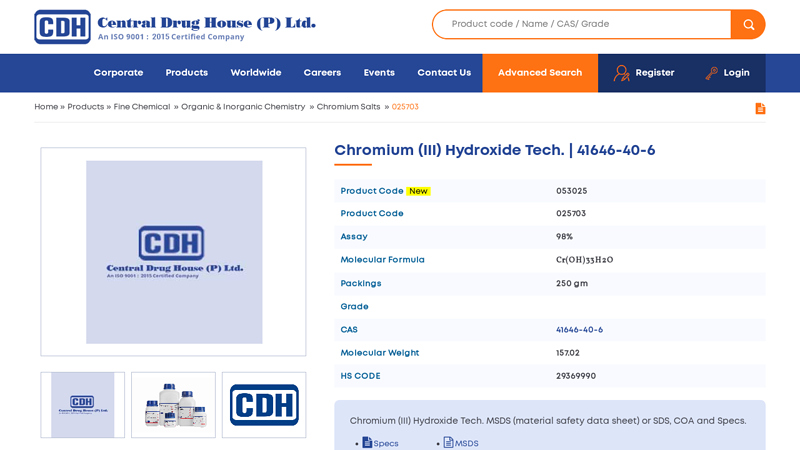Viewport: 800px width, 450px height.
Task: Open the Corporate menu
Action: pyautogui.click(x=118, y=72)
